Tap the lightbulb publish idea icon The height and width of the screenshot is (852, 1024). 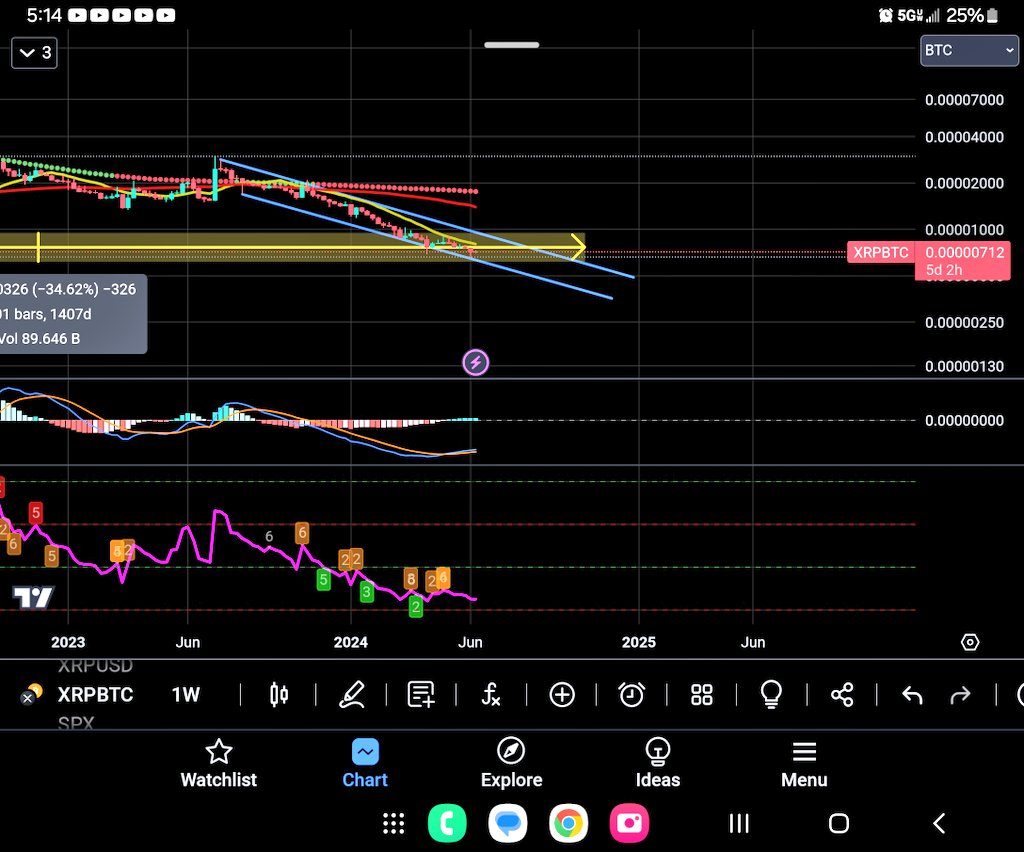(x=771, y=694)
